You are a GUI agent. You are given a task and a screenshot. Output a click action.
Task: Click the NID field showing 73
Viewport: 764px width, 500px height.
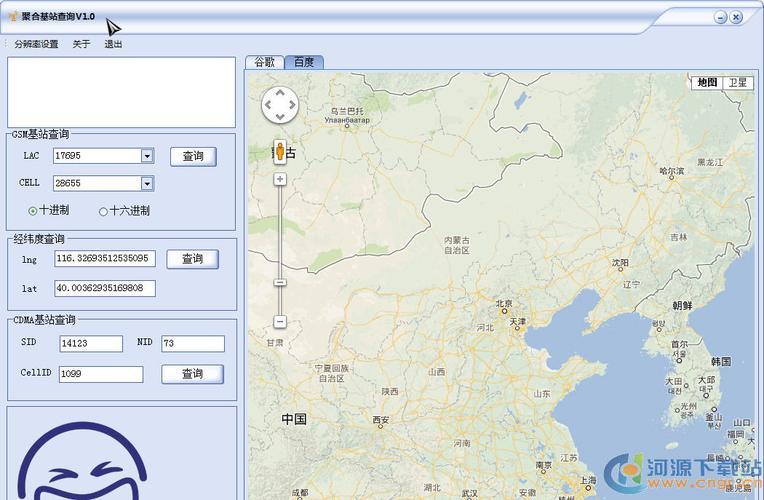[193, 344]
